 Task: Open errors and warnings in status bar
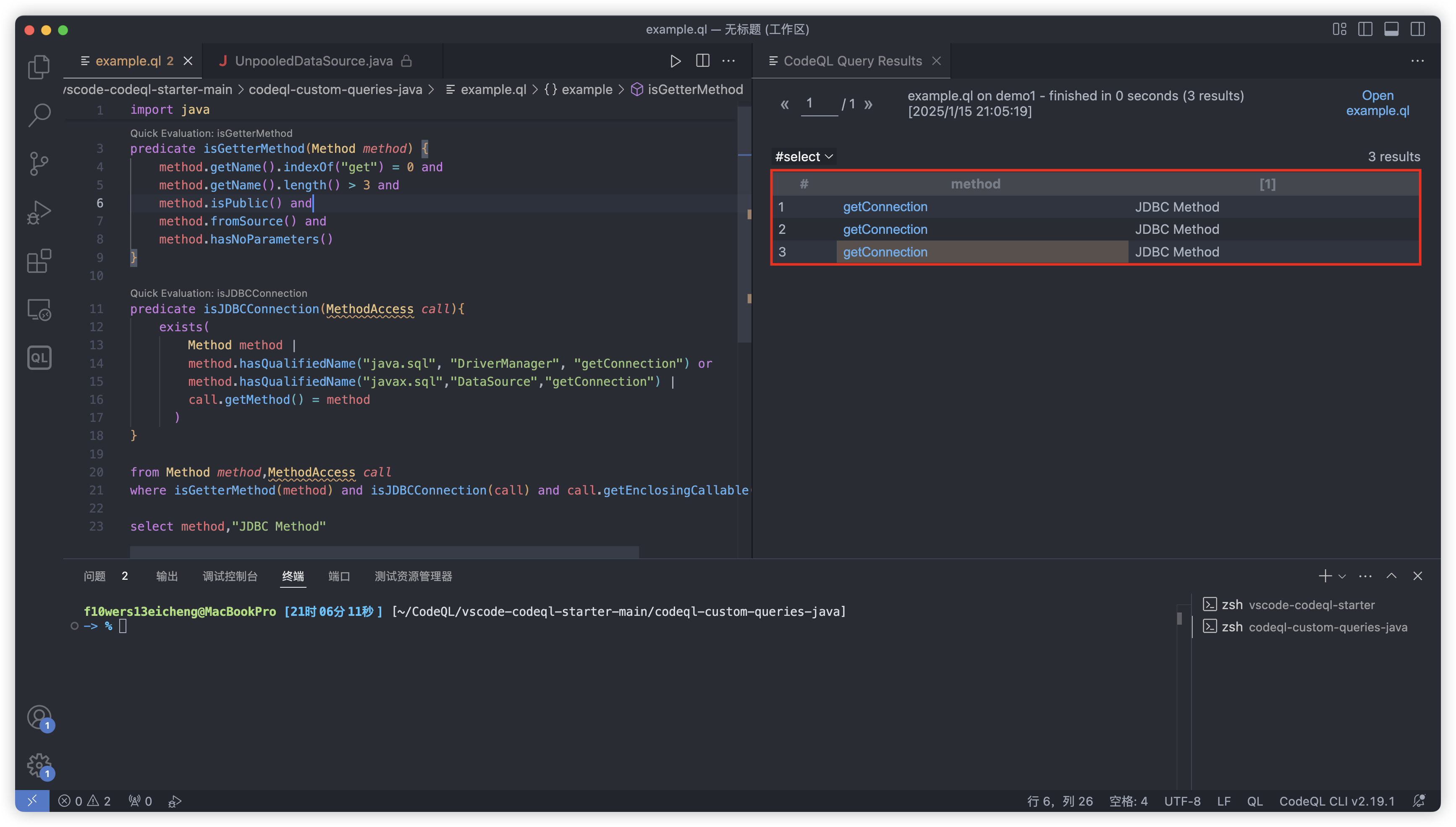pos(85,801)
